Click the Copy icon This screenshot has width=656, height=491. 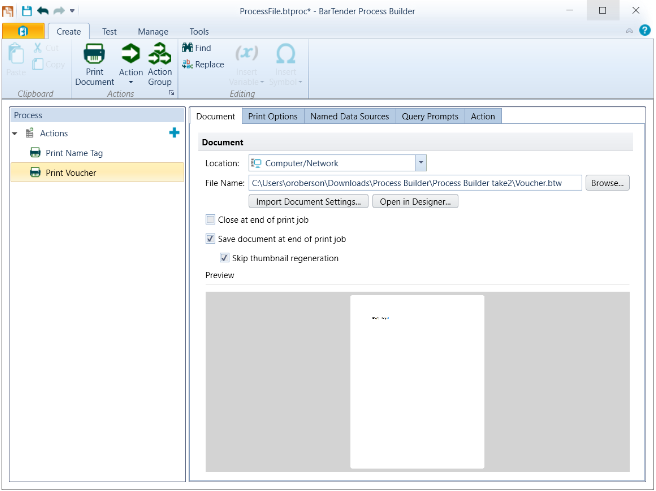pyautogui.click(x=38, y=64)
